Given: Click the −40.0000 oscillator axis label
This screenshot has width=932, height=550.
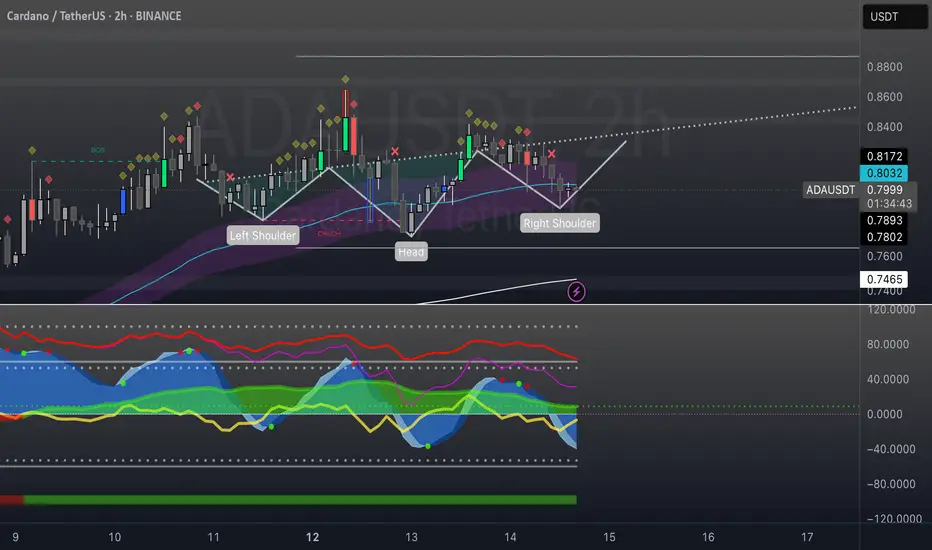Looking at the screenshot, I should 890,450.
